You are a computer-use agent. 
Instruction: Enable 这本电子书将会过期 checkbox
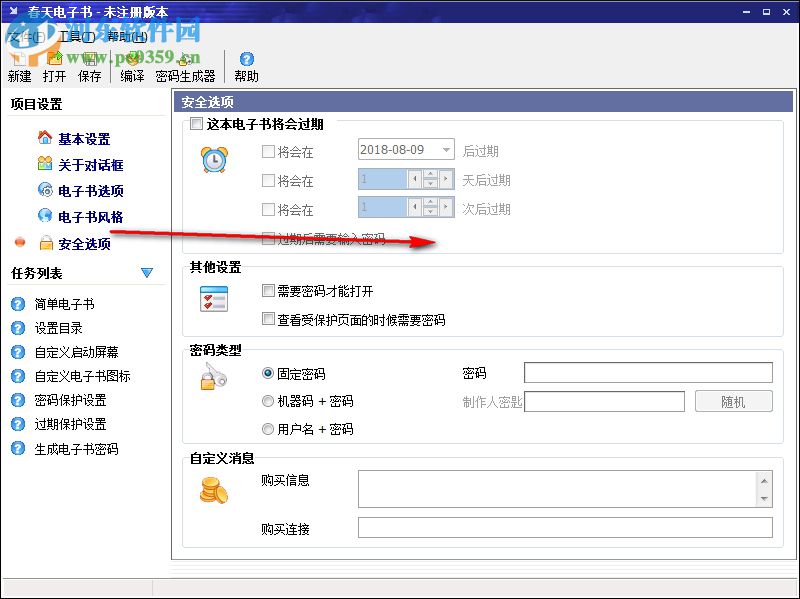click(196, 124)
